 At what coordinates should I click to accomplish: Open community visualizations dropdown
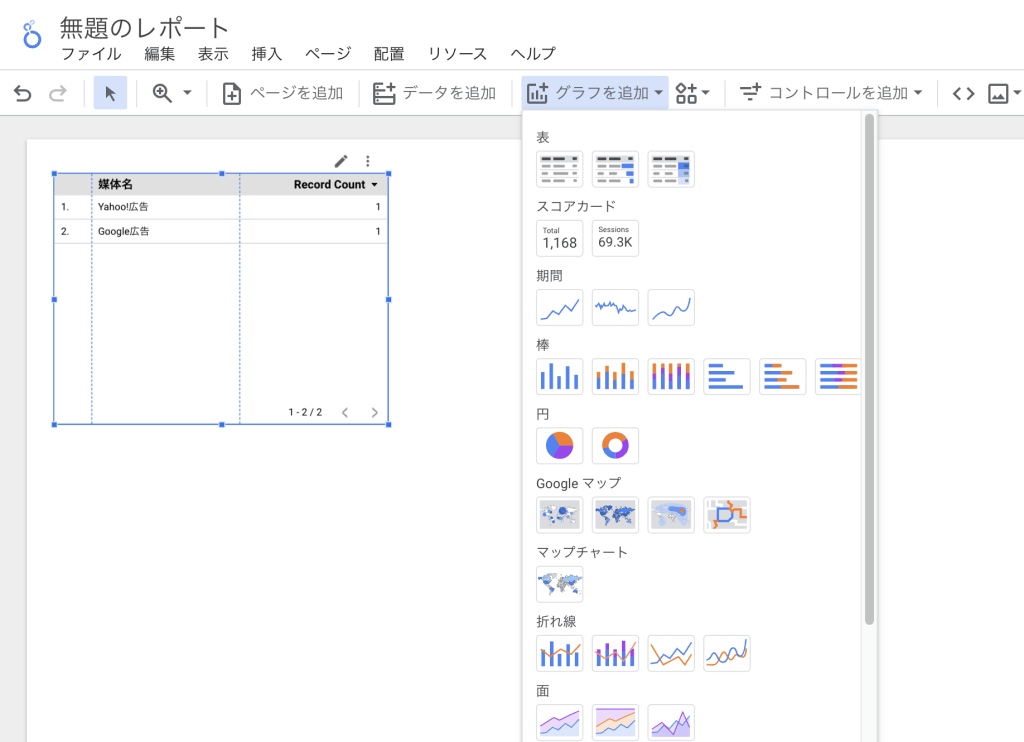692,93
